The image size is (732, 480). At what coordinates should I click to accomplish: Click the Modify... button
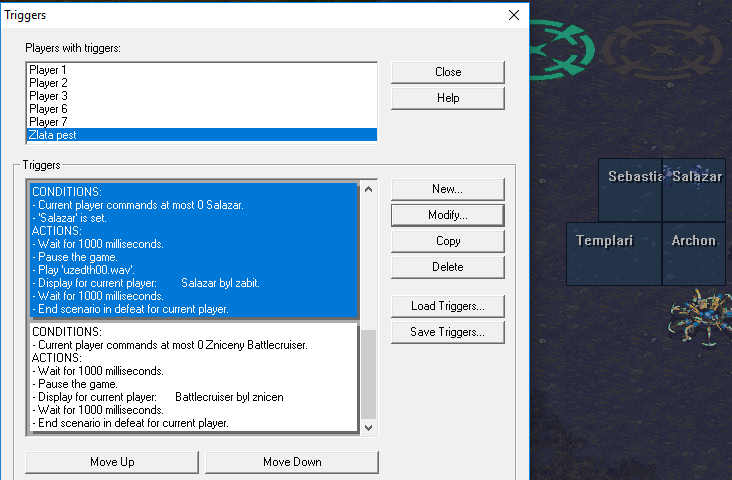tap(448, 215)
